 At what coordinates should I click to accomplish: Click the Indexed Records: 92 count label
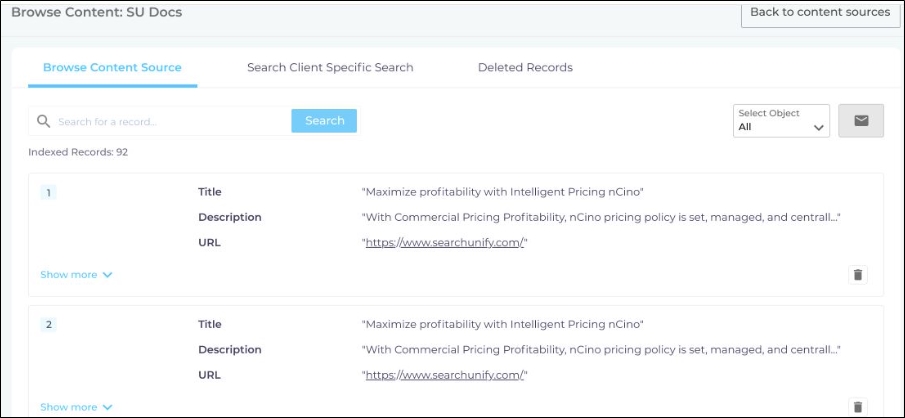(x=78, y=153)
